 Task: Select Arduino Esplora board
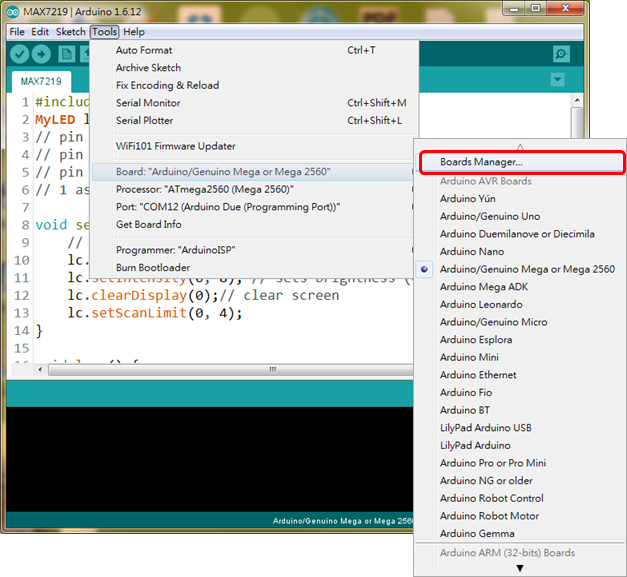coord(520,340)
